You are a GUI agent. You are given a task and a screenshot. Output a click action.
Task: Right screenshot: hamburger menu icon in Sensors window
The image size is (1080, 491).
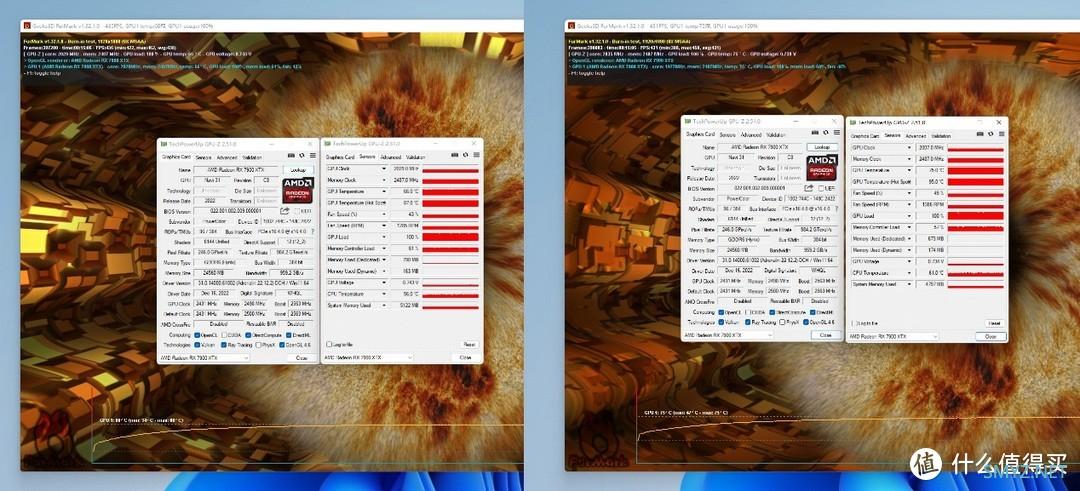[1001, 134]
